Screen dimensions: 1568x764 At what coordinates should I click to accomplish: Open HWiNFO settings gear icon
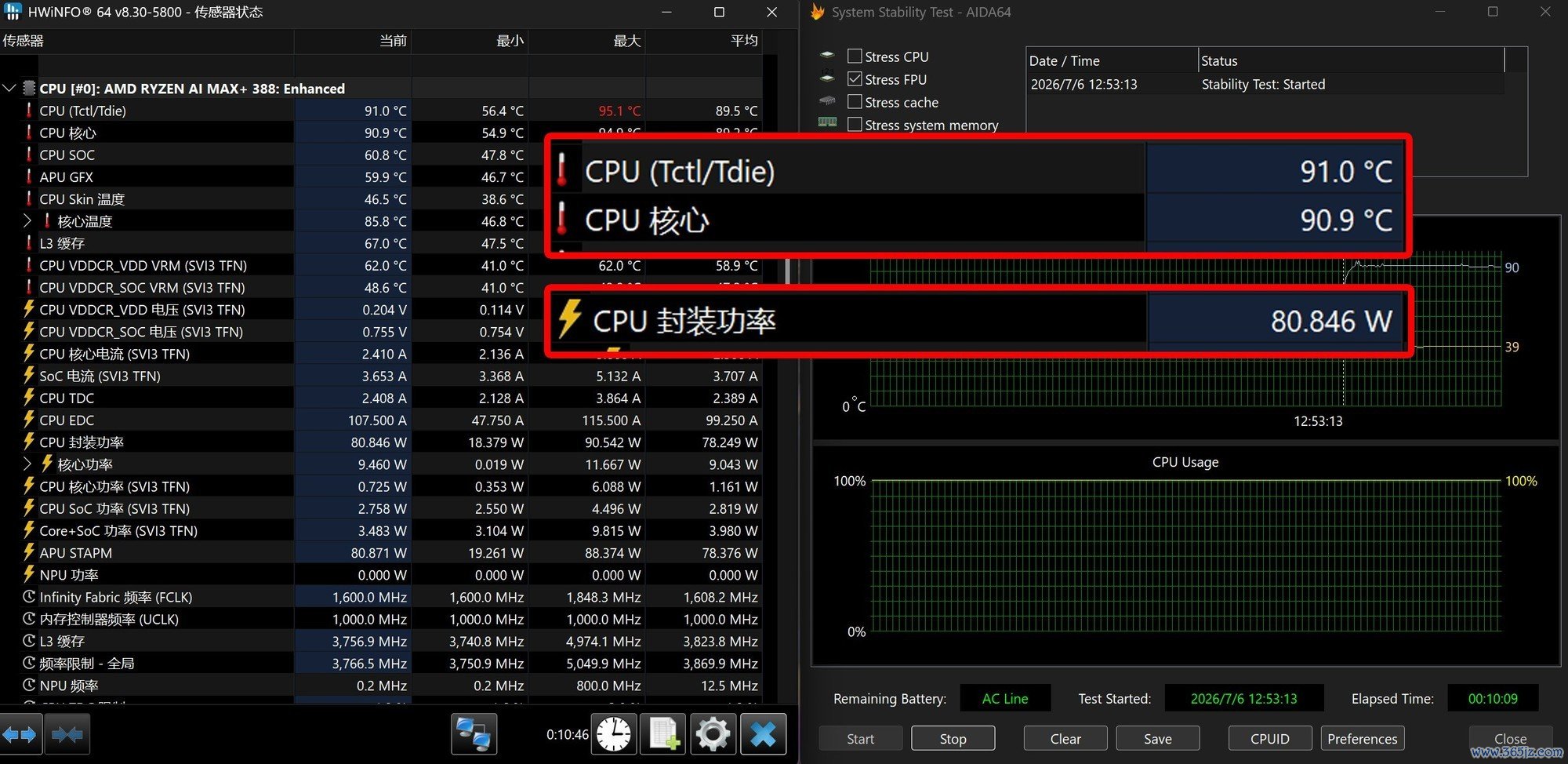tap(713, 734)
